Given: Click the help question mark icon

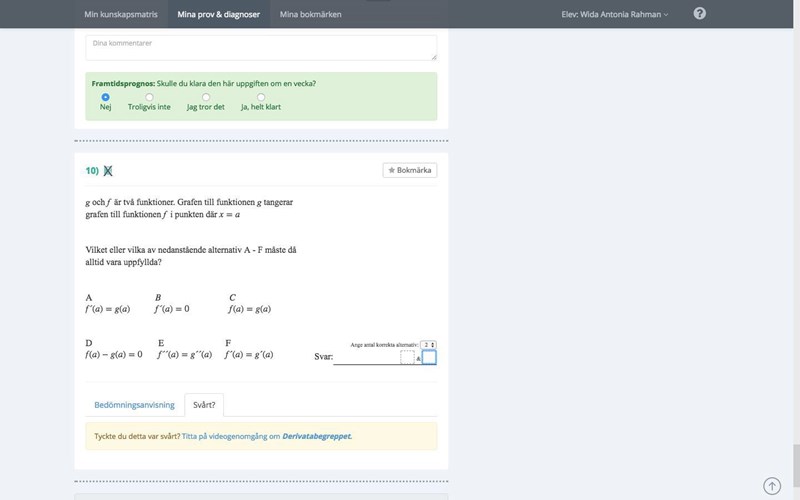Looking at the screenshot, I should click(700, 14).
